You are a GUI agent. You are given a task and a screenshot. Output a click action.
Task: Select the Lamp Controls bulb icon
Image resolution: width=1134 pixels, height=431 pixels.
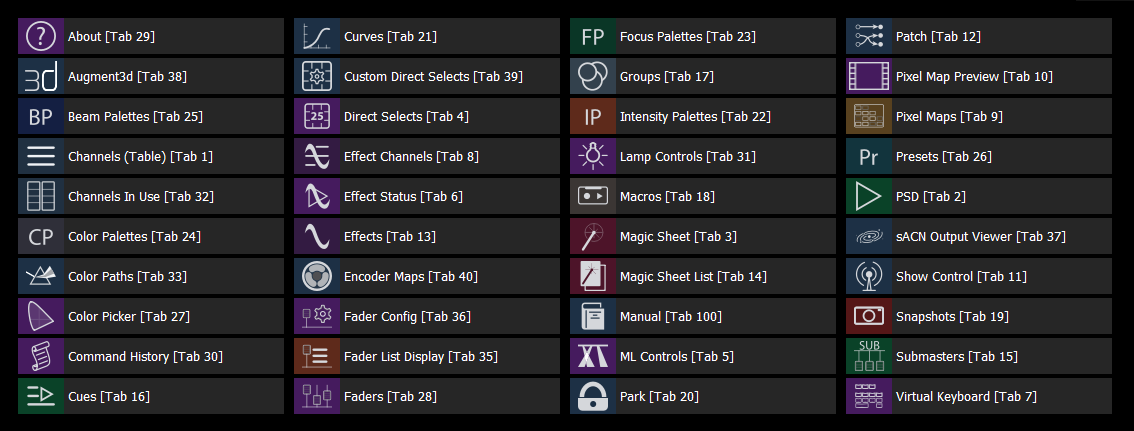tap(593, 156)
